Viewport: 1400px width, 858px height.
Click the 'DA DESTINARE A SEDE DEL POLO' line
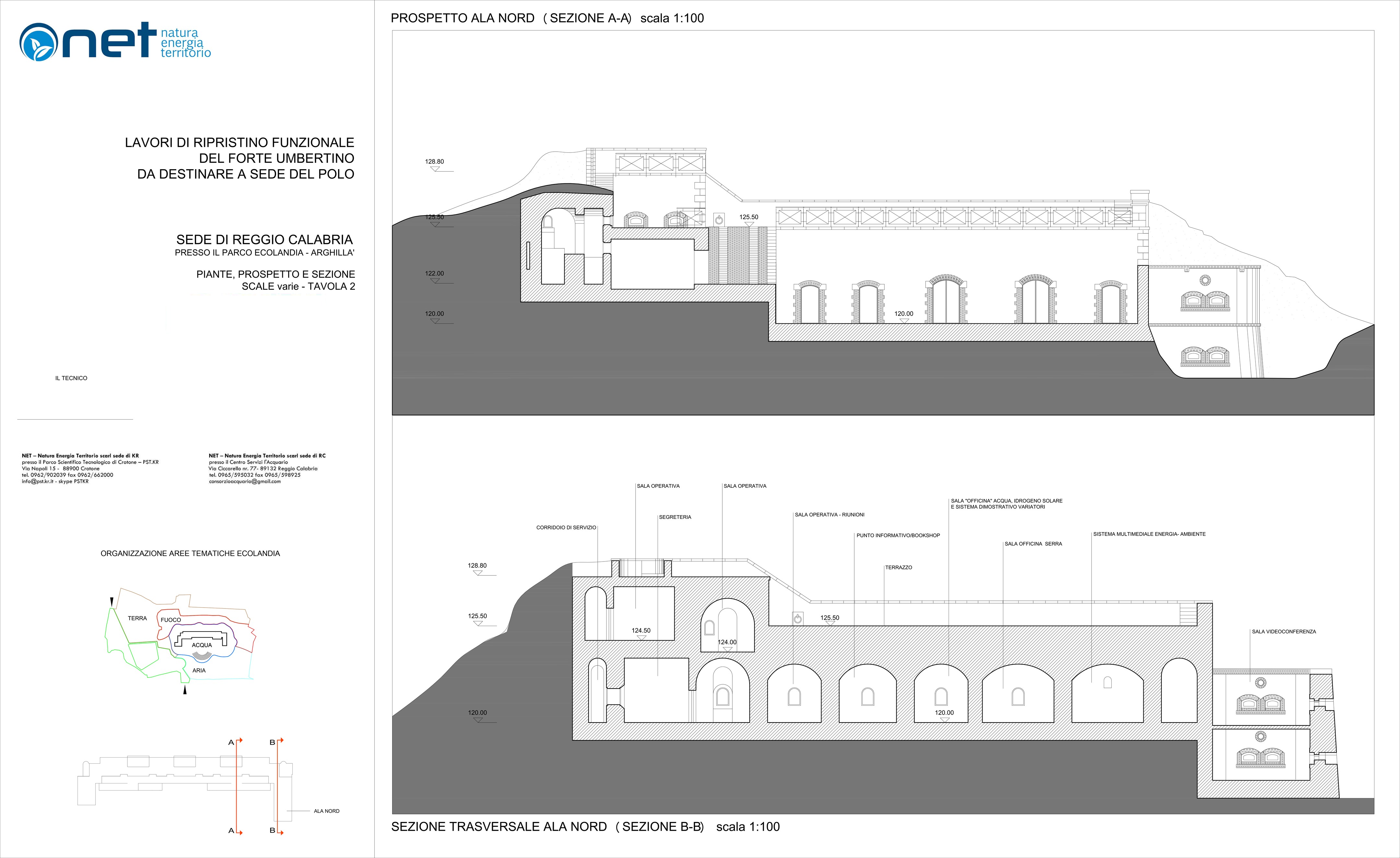pyautogui.click(x=245, y=174)
